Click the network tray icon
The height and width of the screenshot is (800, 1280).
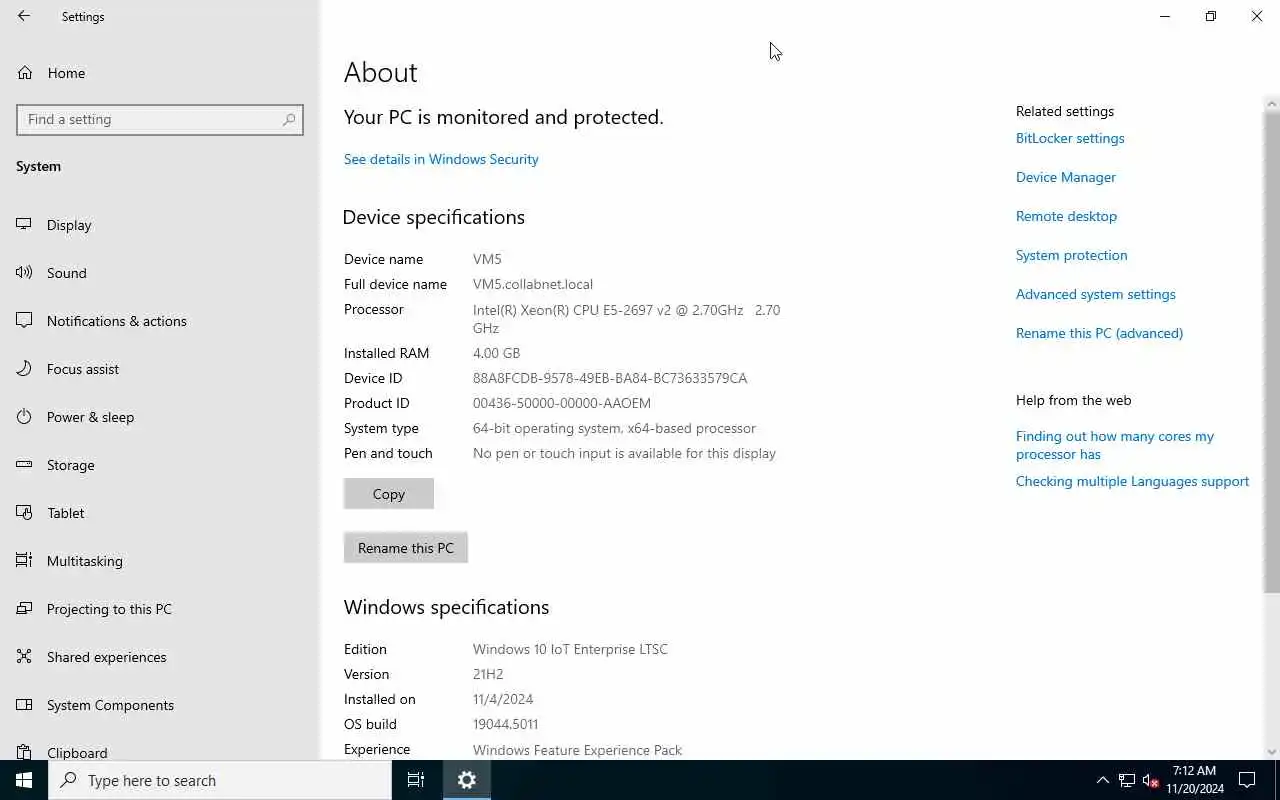tap(1127, 780)
